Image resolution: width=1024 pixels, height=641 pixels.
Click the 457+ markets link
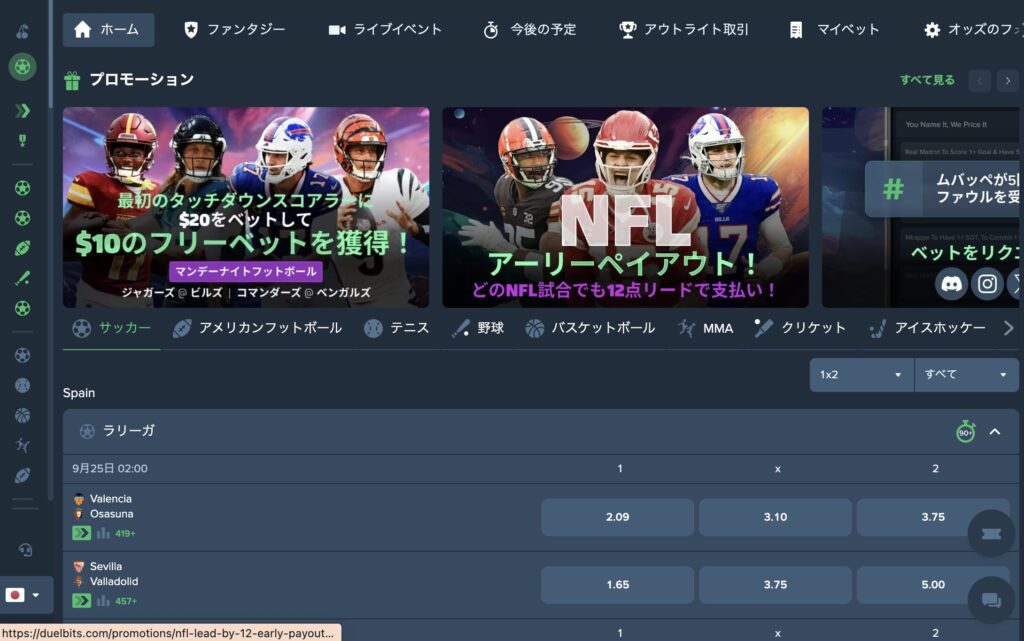point(125,601)
